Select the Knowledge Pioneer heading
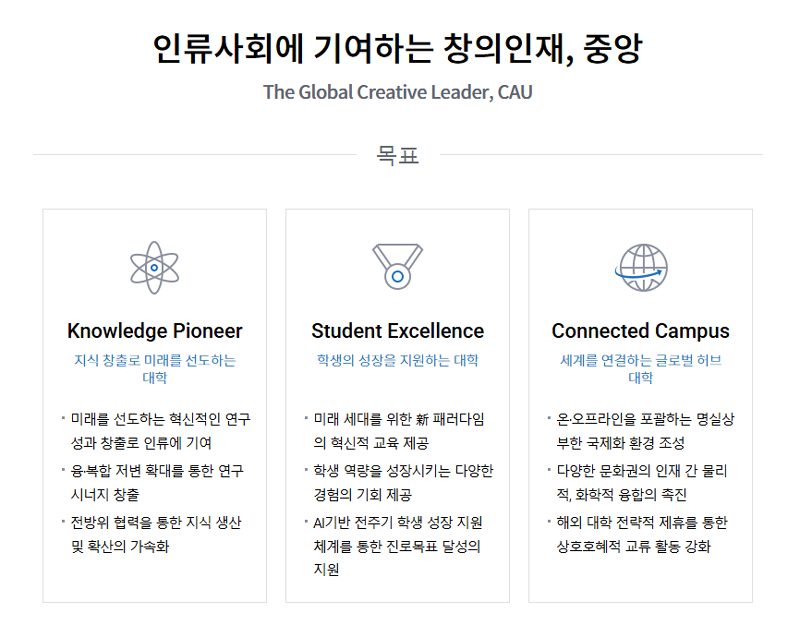The height and width of the screenshot is (625, 800). (x=155, y=331)
